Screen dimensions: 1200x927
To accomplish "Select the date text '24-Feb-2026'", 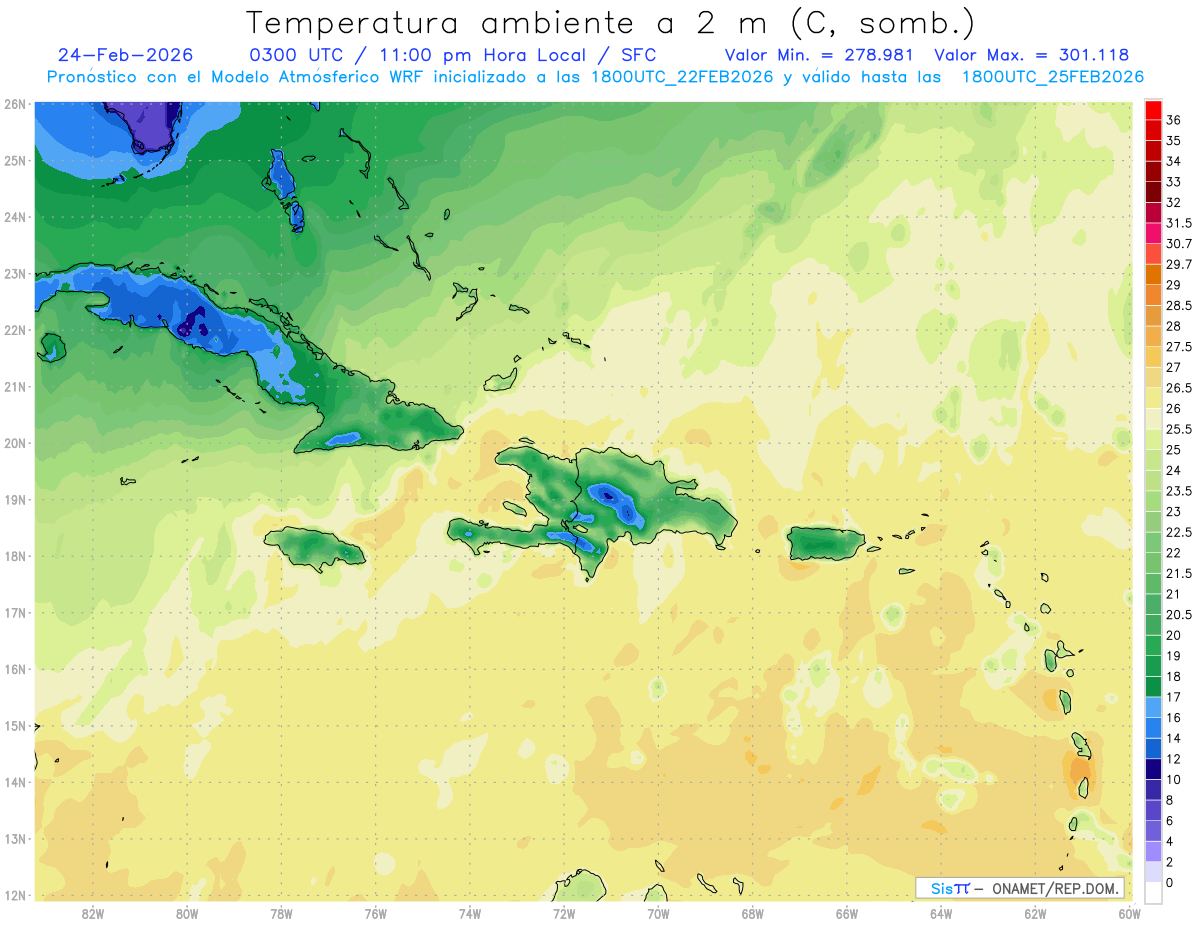I will point(125,55).
